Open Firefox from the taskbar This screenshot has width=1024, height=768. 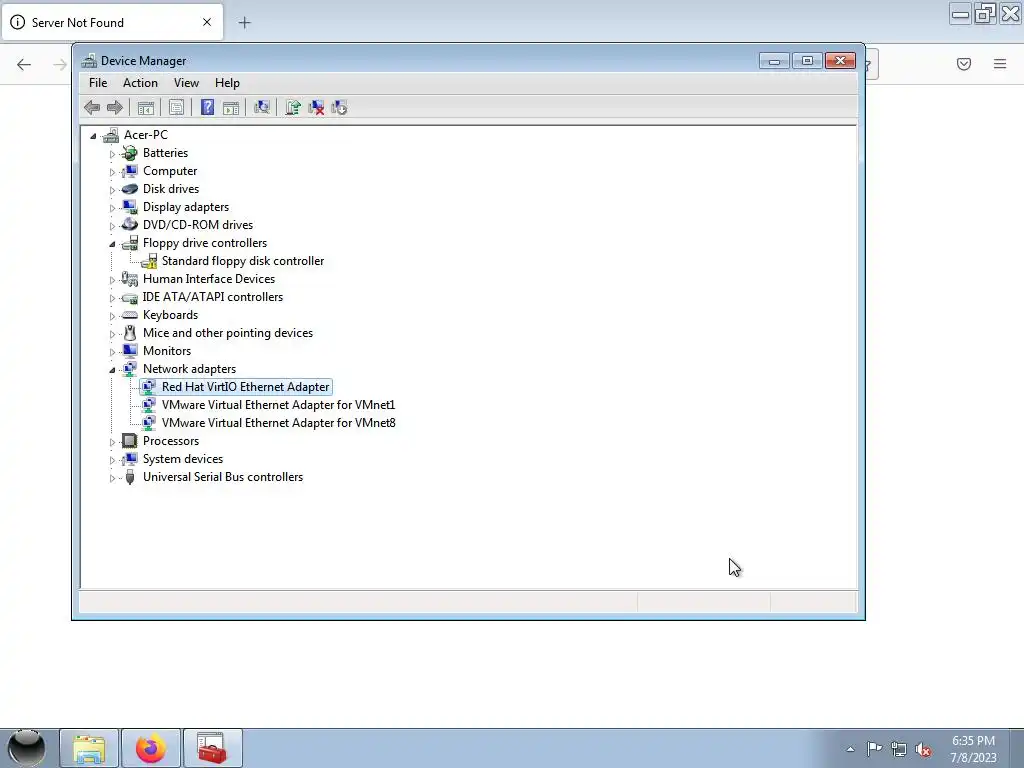tap(151, 748)
